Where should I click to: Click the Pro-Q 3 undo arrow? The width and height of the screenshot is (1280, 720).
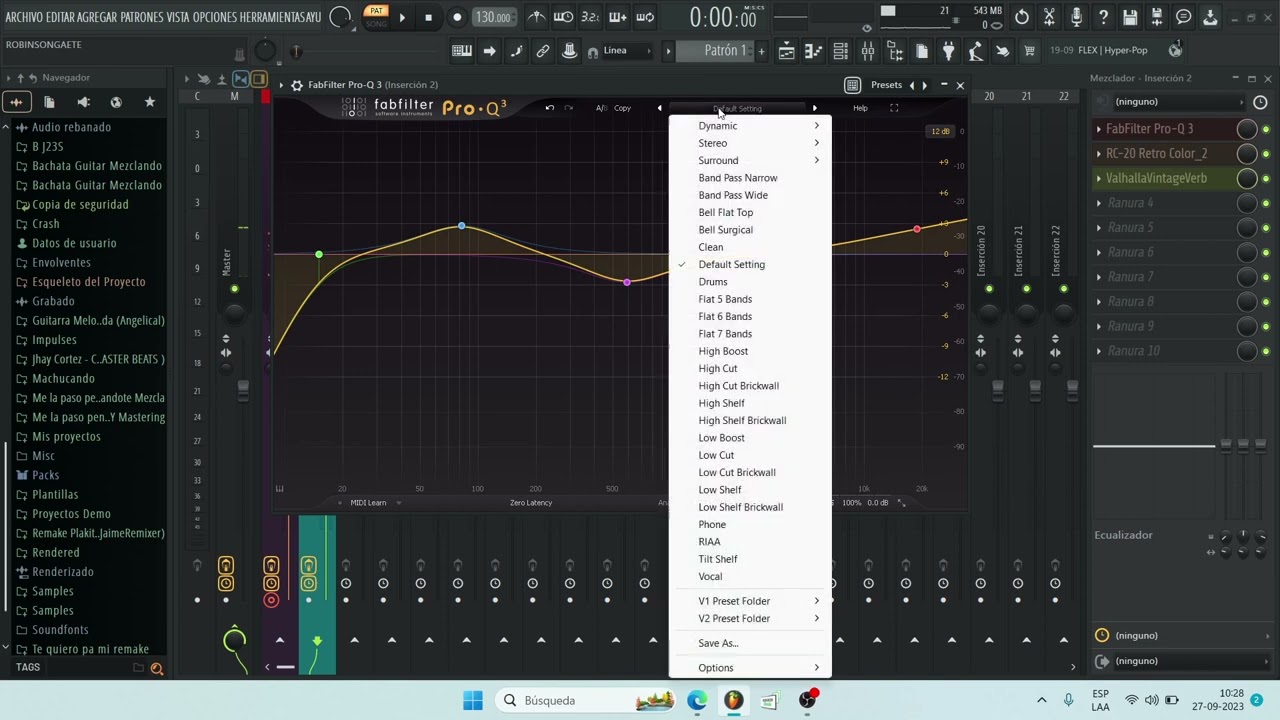point(549,108)
